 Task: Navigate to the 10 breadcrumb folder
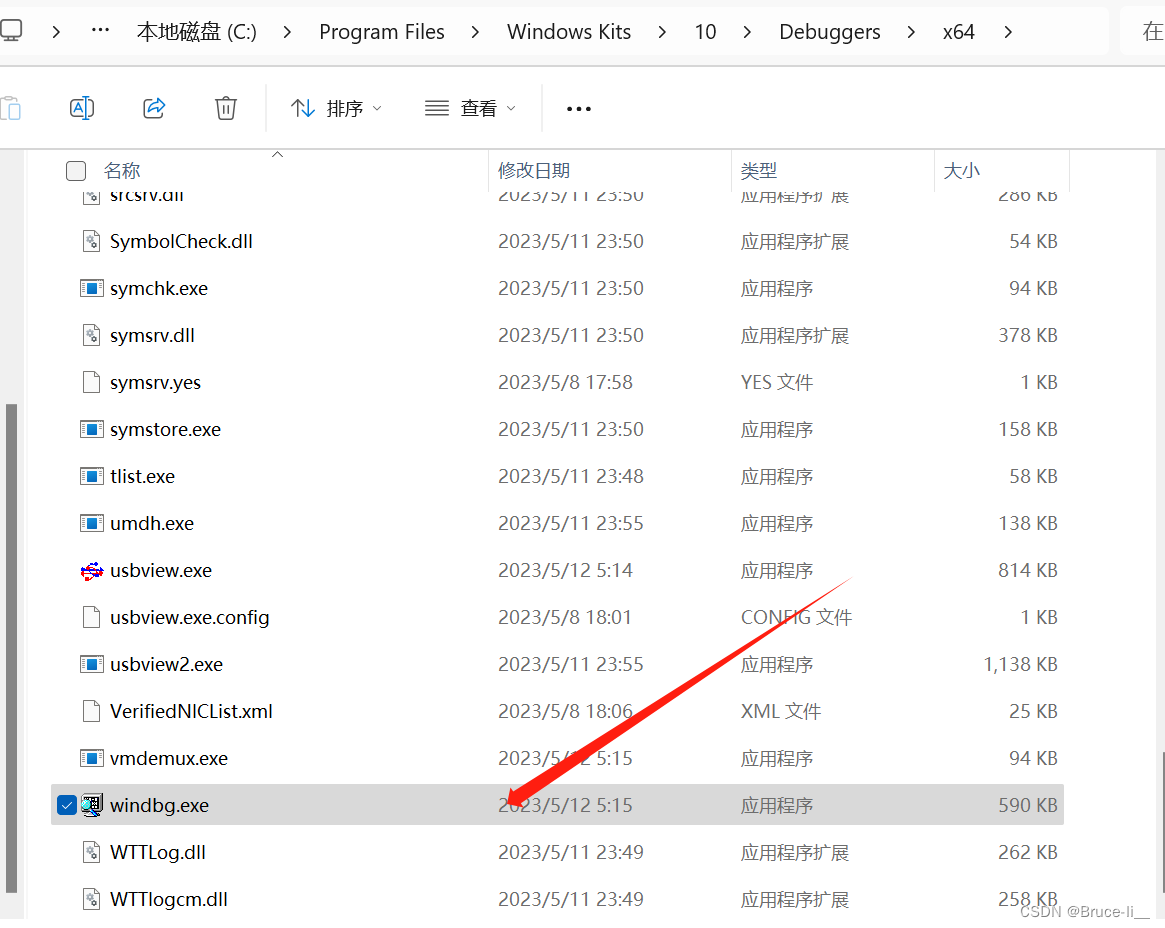coord(705,32)
